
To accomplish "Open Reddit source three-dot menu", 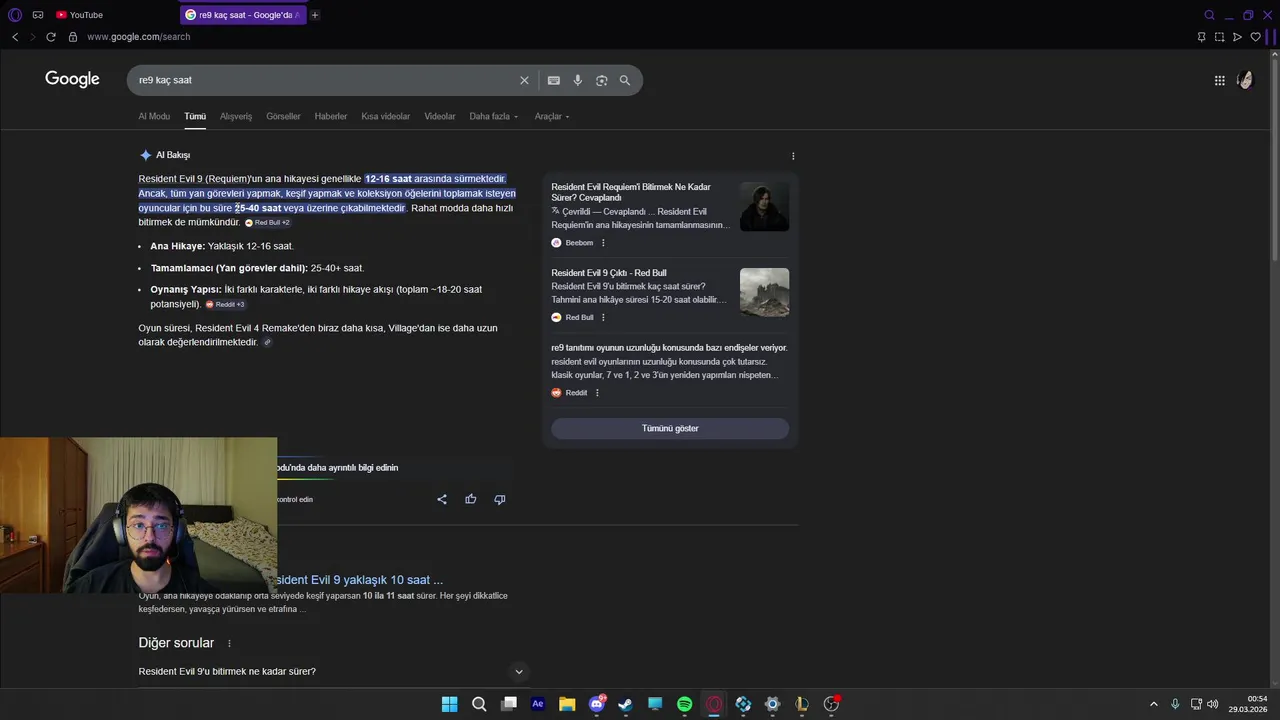I will click(597, 393).
